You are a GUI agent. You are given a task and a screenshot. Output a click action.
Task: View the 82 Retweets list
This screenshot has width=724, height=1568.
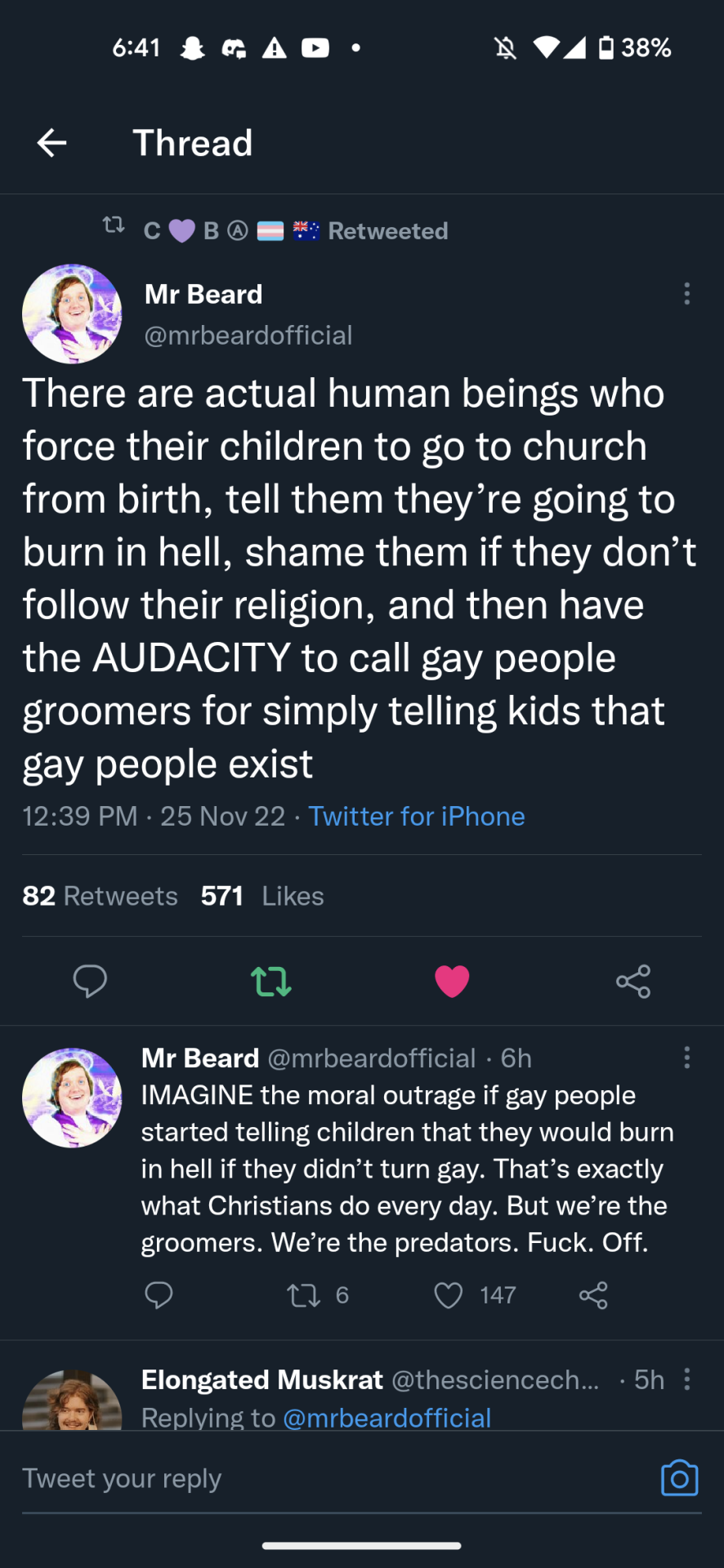coord(100,896)
